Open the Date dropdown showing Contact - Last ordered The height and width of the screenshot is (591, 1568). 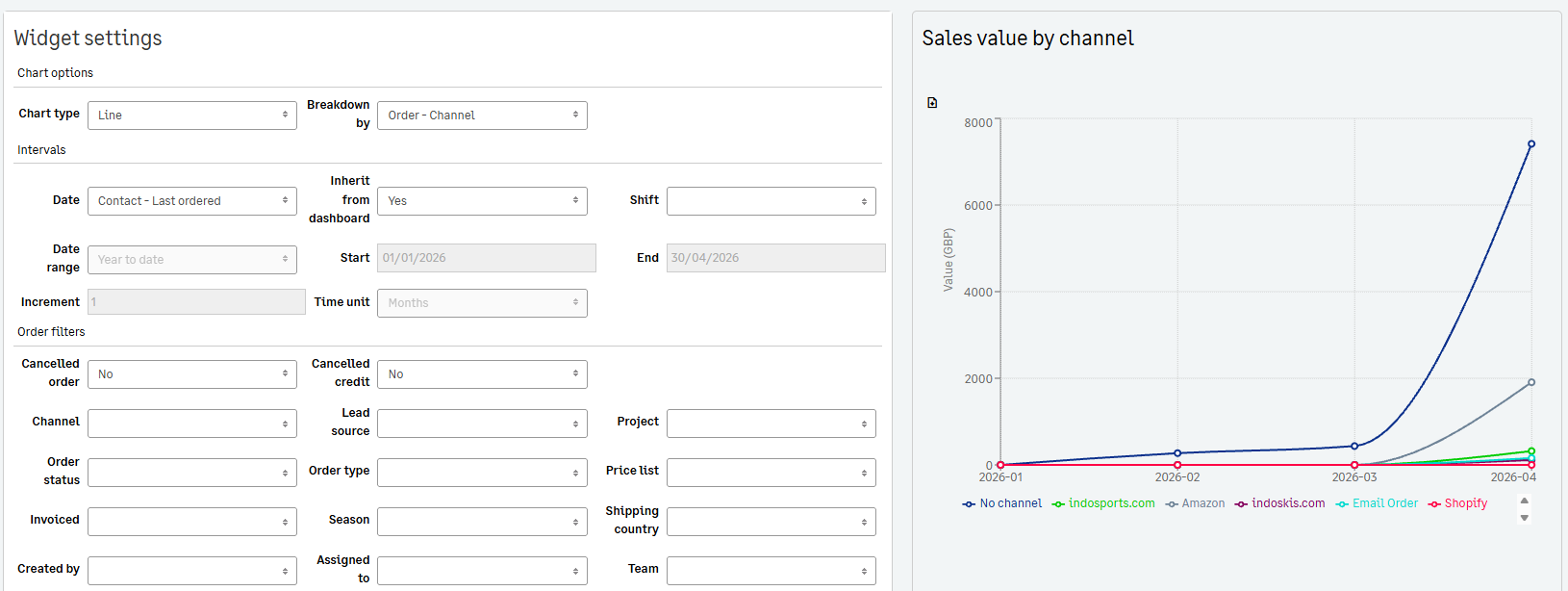[x=192, y=201]
